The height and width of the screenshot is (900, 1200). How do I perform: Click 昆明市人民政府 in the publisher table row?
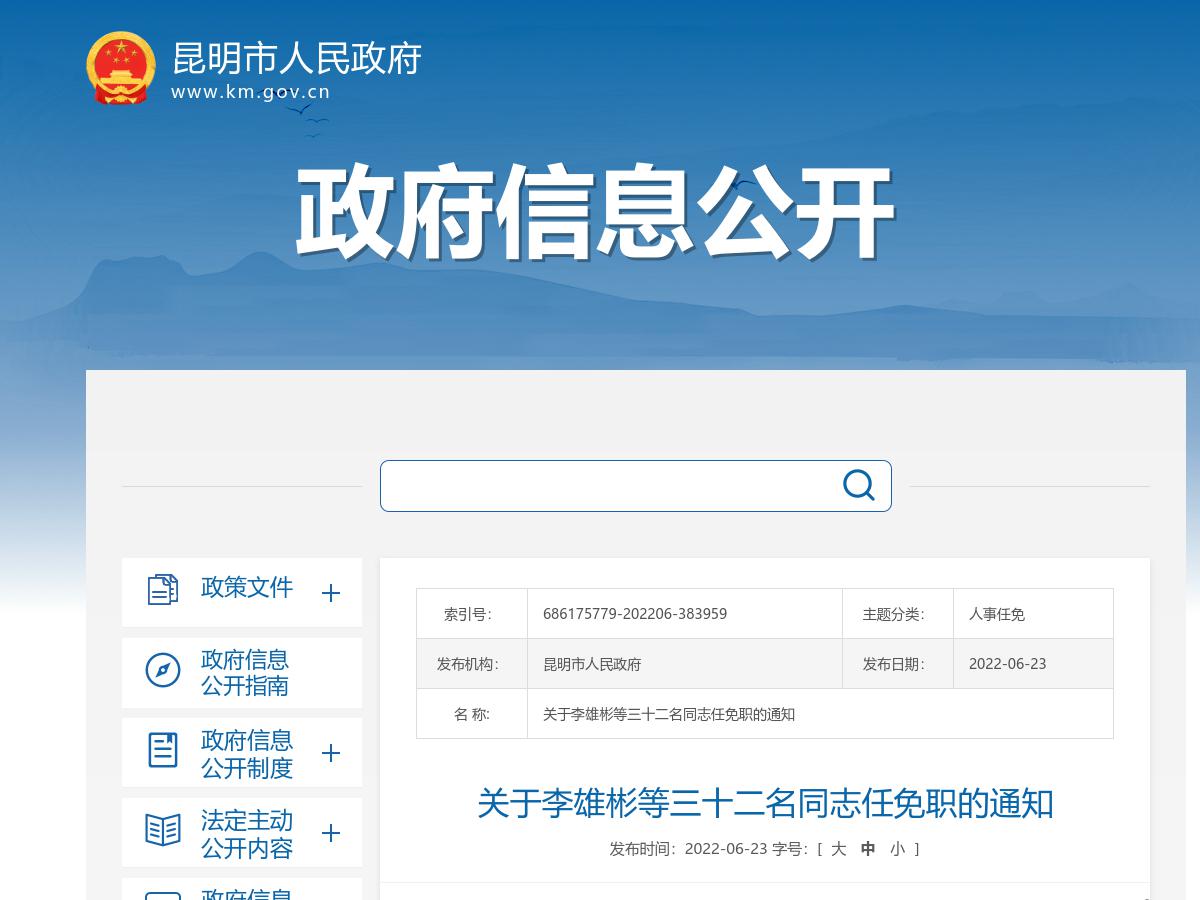point(592,663)
